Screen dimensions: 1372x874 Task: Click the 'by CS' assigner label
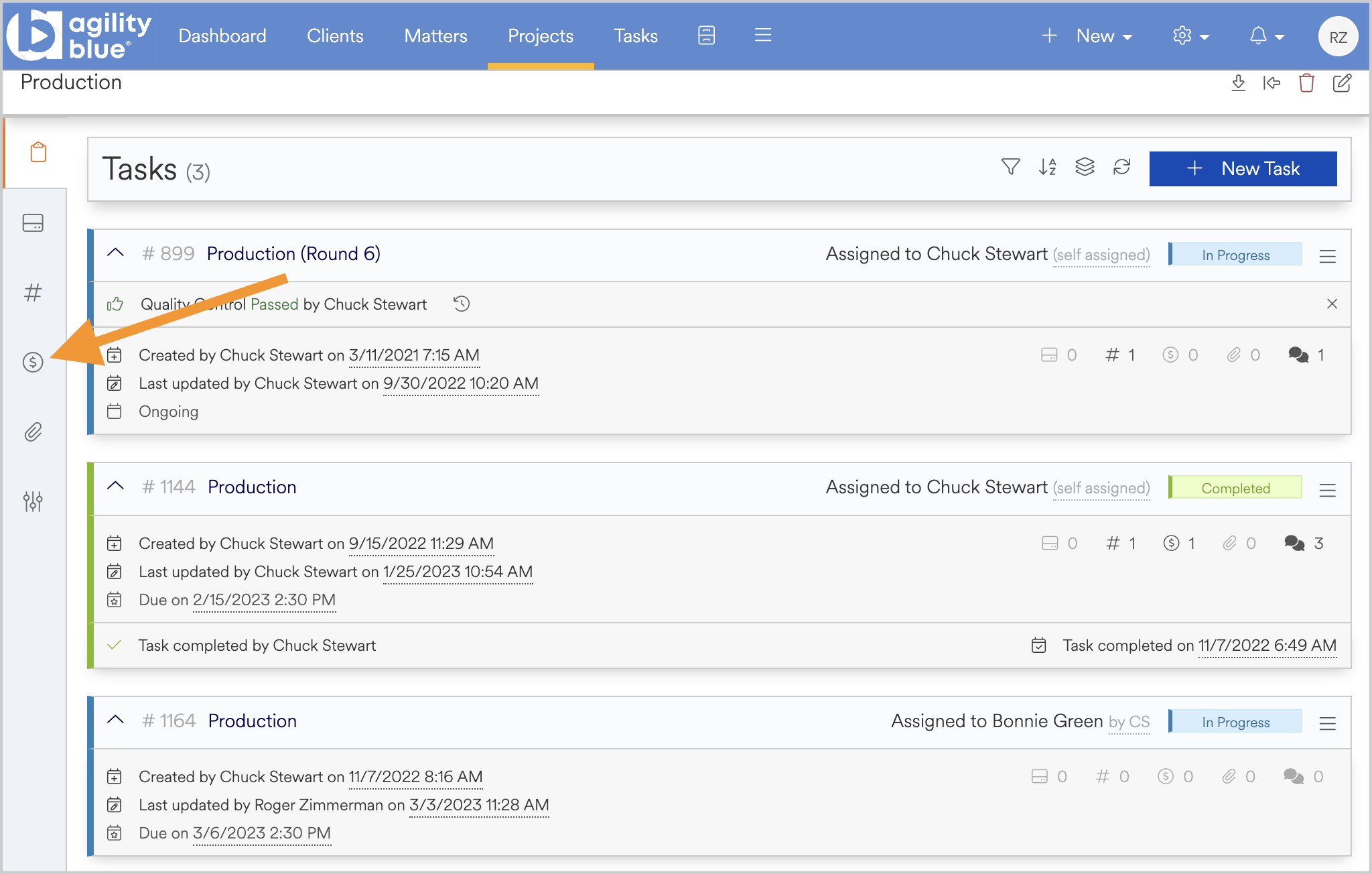1129,722
